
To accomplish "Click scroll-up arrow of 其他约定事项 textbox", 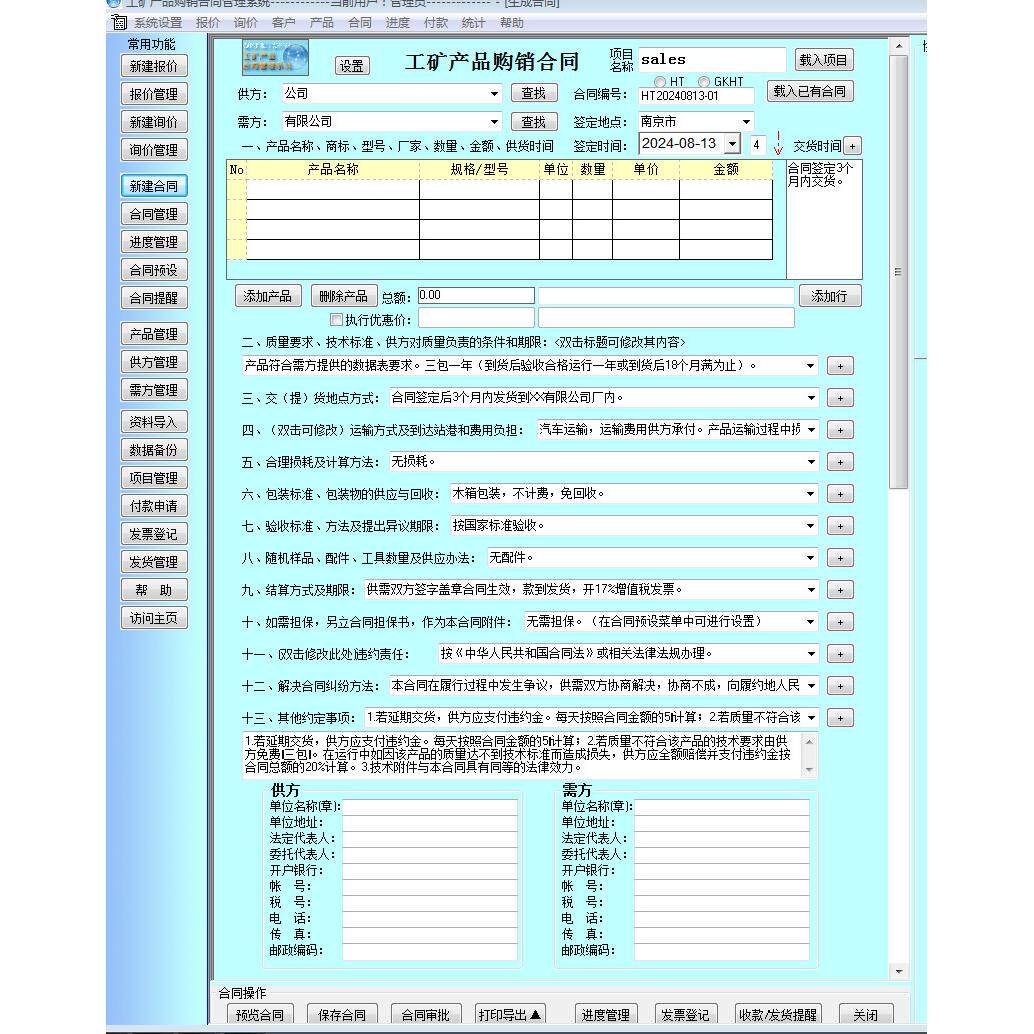I will pyautogui.click(x=809, y=742).
